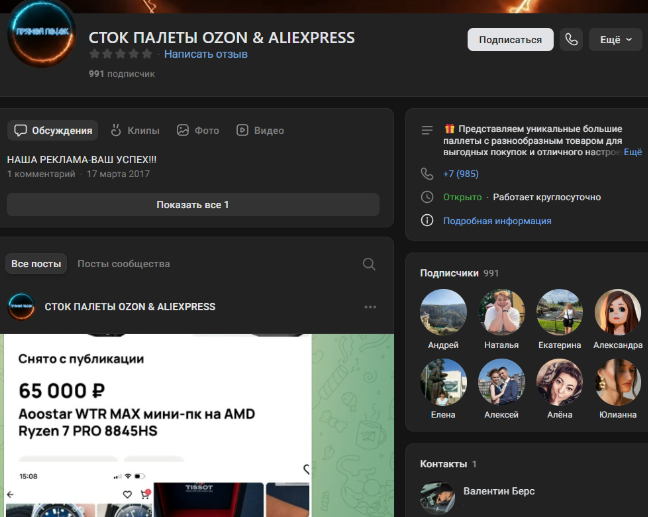Open the Подписчики 991 list heading
Image resolution: width=648 pixels, height=517 pixels.
click(460, 273)
